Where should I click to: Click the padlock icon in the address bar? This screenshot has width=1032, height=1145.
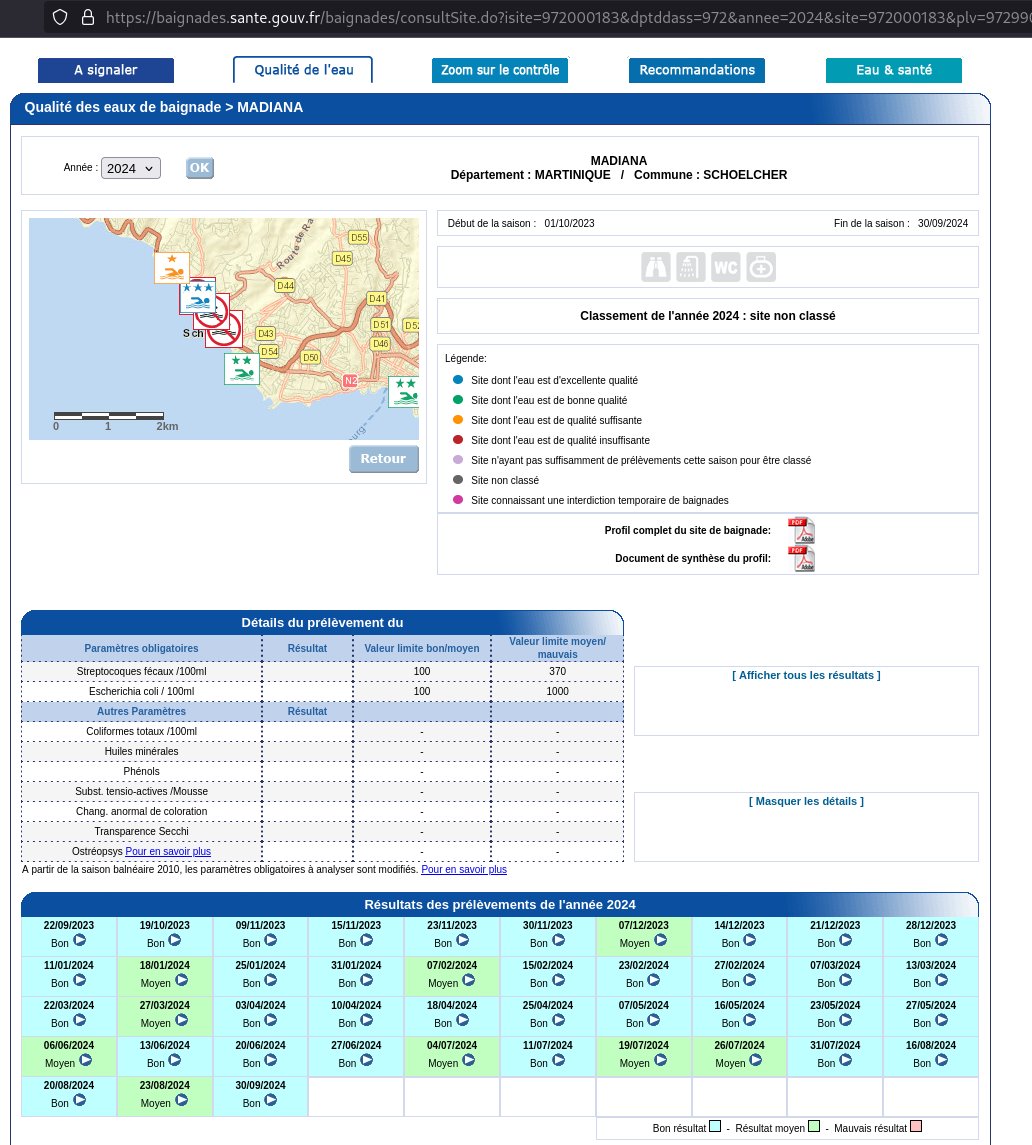click(88, 18)
